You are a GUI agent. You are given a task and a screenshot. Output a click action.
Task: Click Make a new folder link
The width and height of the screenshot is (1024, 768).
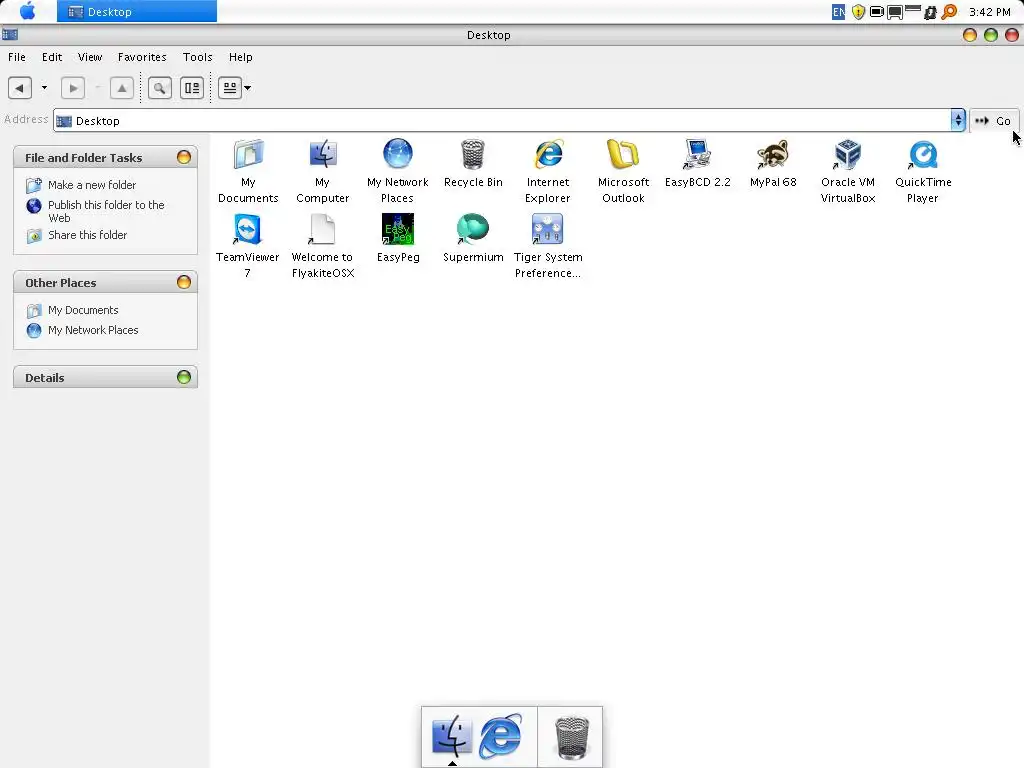(x=91, y=185)
